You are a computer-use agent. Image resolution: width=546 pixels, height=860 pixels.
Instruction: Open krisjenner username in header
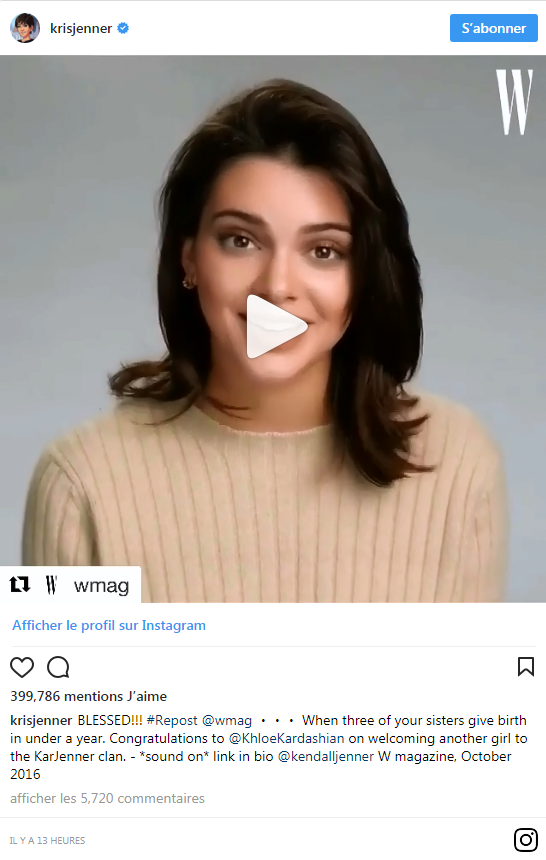[x=81, y=28]
